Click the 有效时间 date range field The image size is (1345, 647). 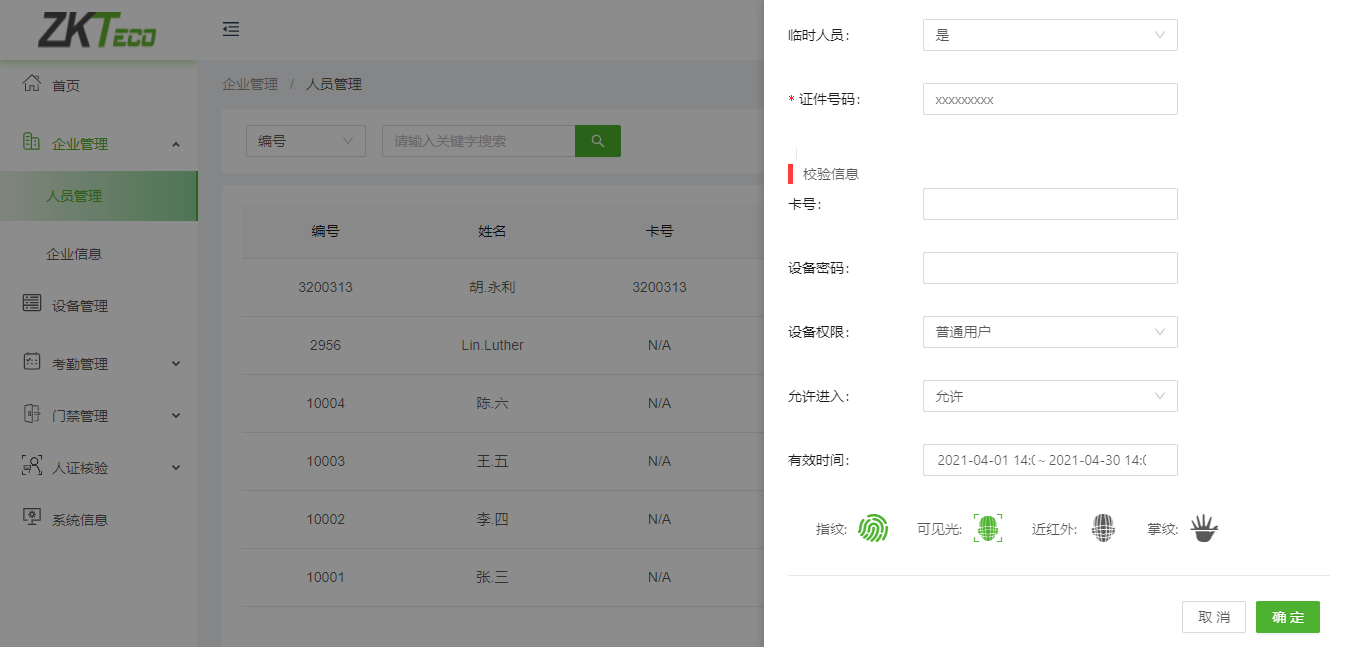pyautogui.click(x=1050, y=460)
